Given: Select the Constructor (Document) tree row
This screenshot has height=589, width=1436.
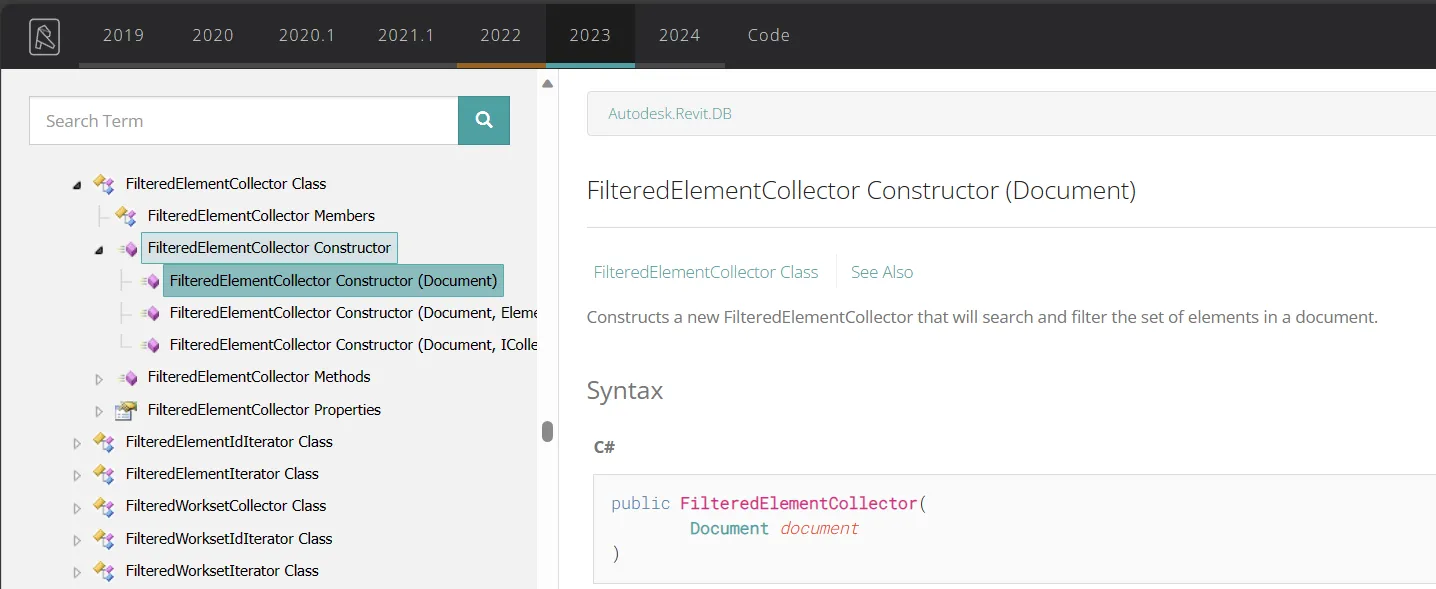Looking at the screenshot, I should [x=333, y=281].
